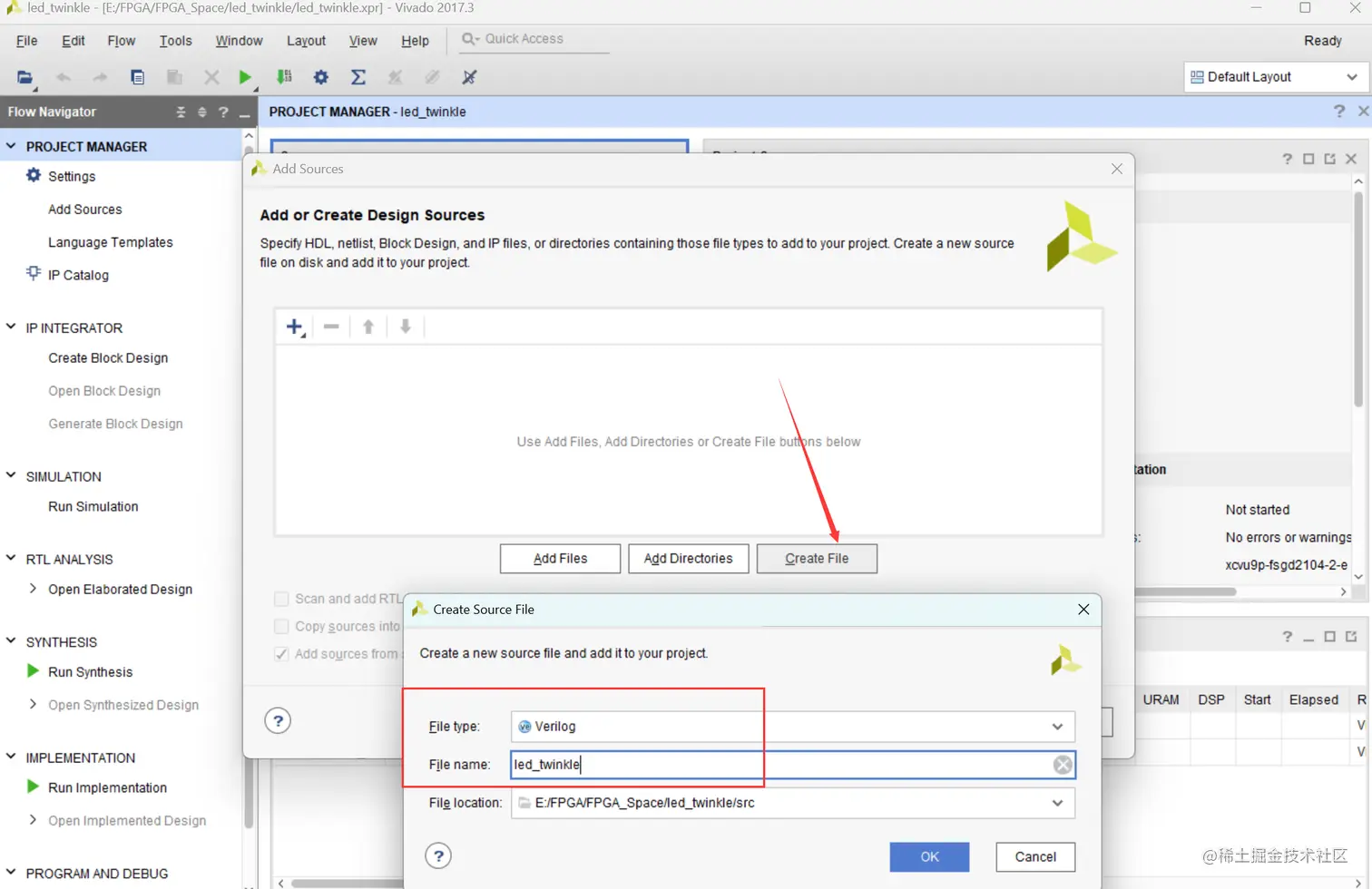
Task: Click the Redo toolbar arrow
Action: [100, 77]
